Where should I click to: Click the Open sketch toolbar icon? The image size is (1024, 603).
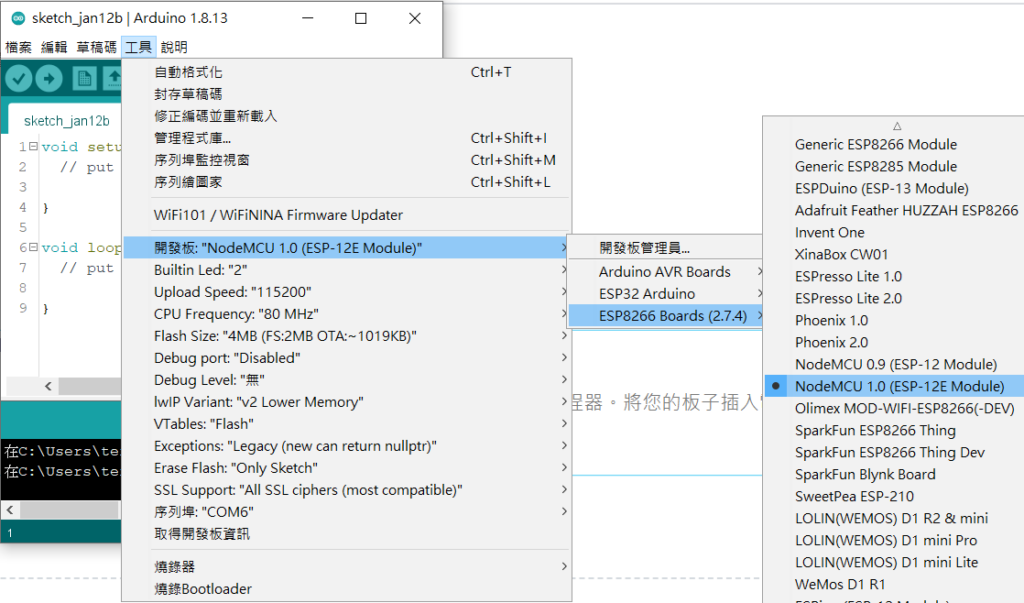tap(112, 78)
